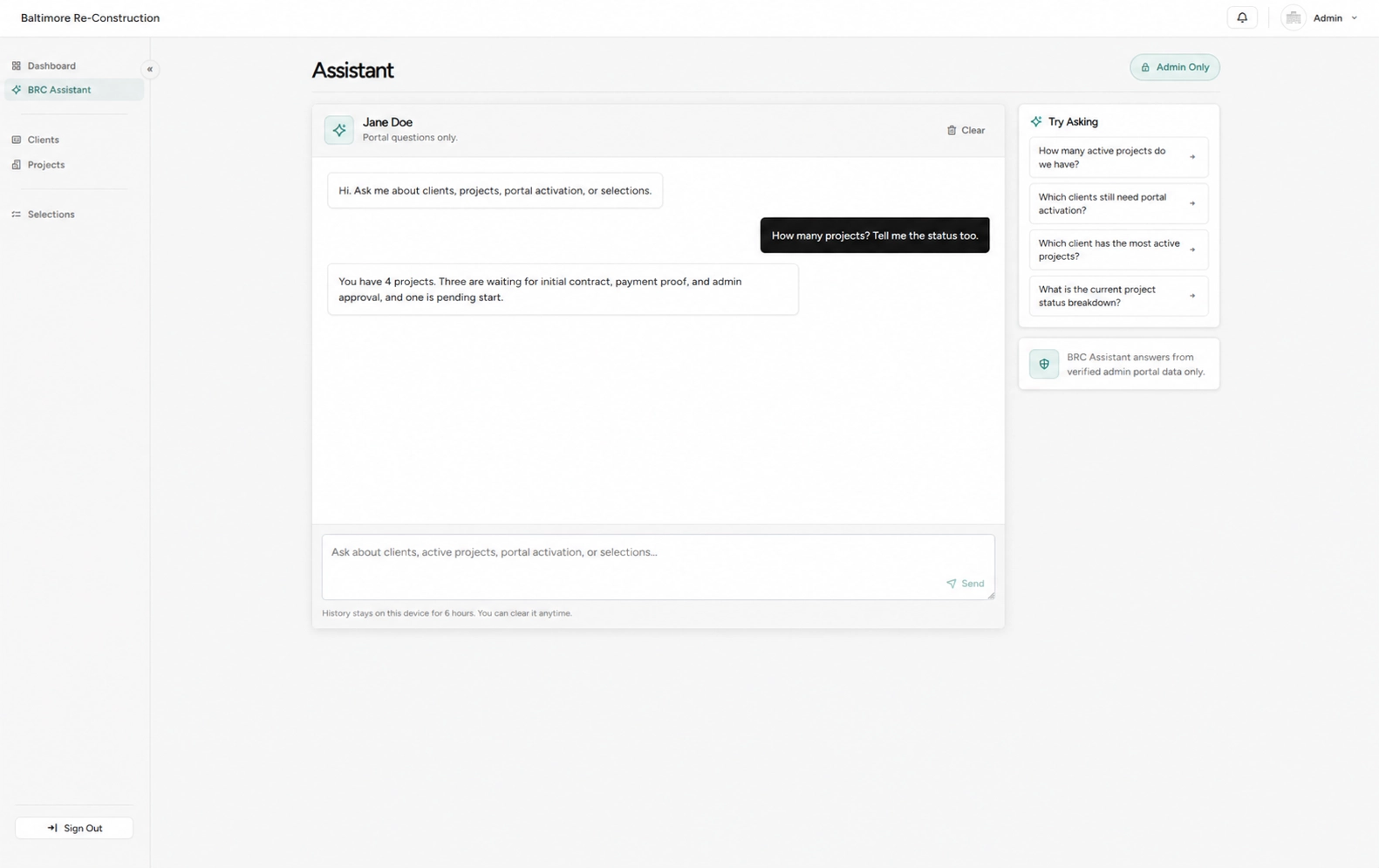The image size is (1379, 868).
Task: Click the 'You have 4 projects' reply
Action: point(563,290)
